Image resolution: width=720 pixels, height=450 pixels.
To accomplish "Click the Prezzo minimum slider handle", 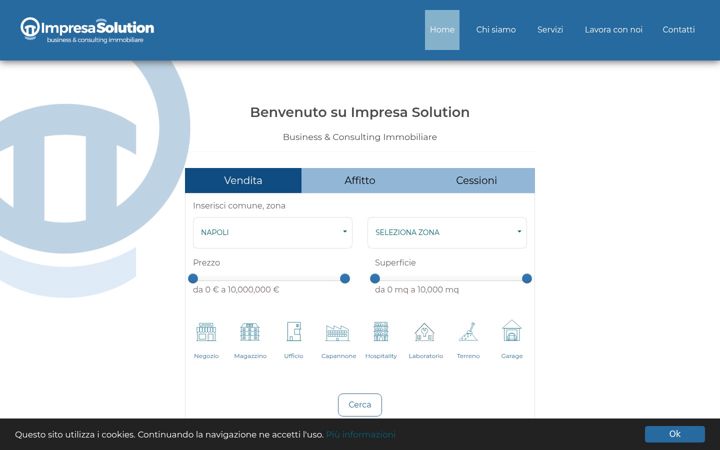I will point(193,278).
